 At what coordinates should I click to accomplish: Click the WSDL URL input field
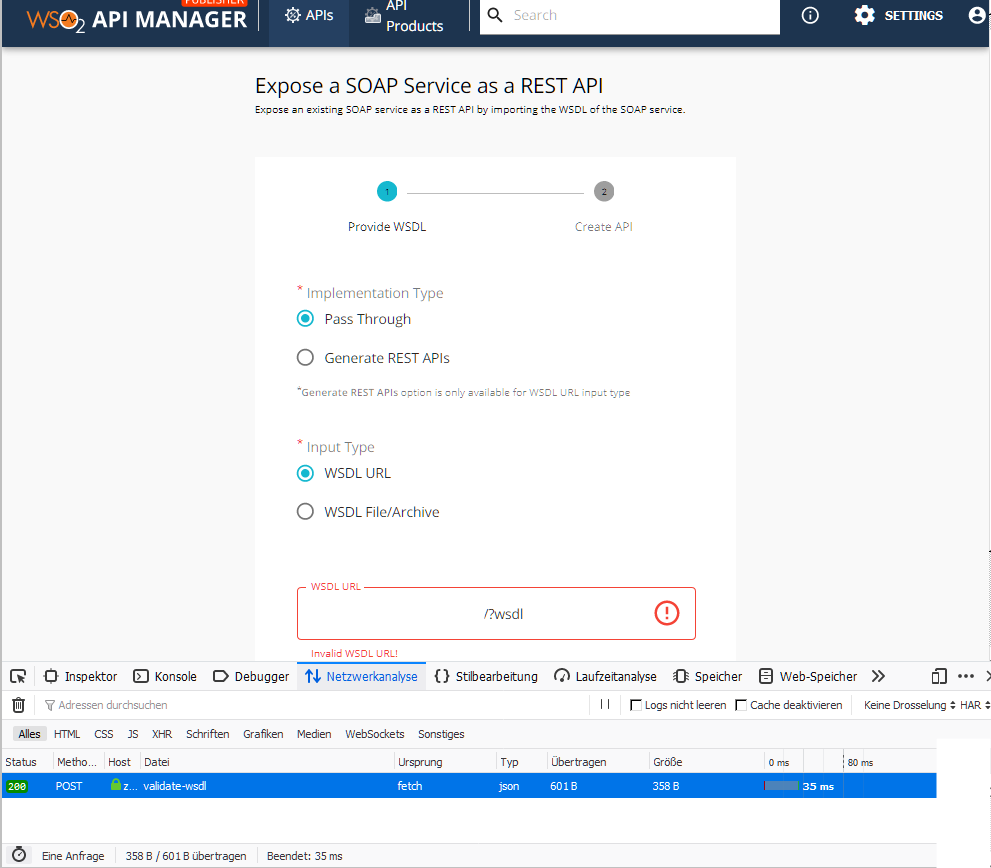click(x=496, y=612)
